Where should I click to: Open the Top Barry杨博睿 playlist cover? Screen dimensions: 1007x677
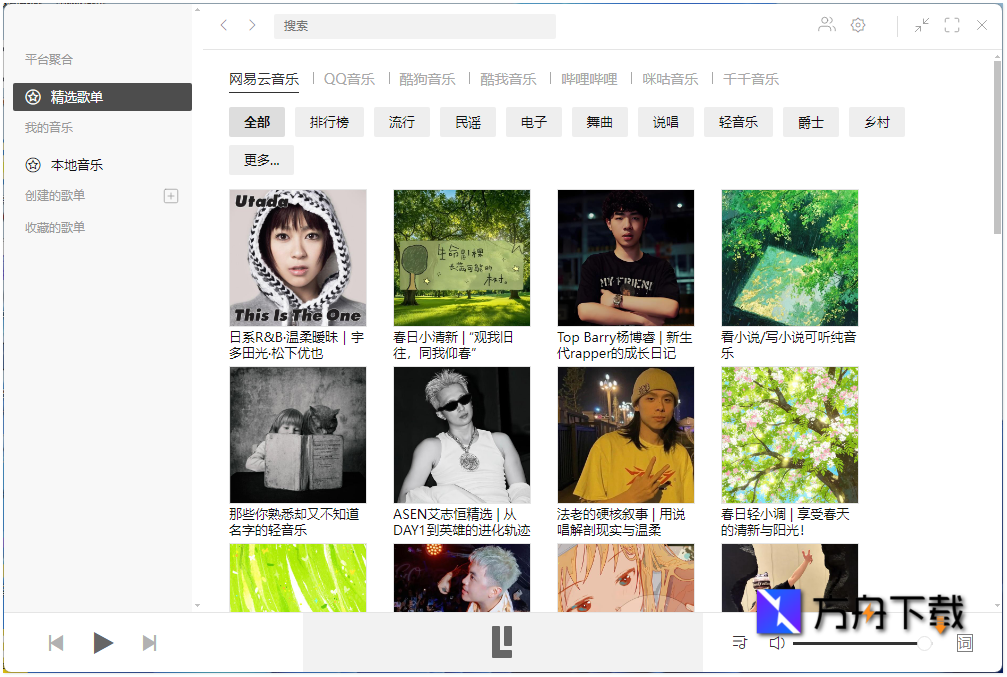tap(626, 258)
